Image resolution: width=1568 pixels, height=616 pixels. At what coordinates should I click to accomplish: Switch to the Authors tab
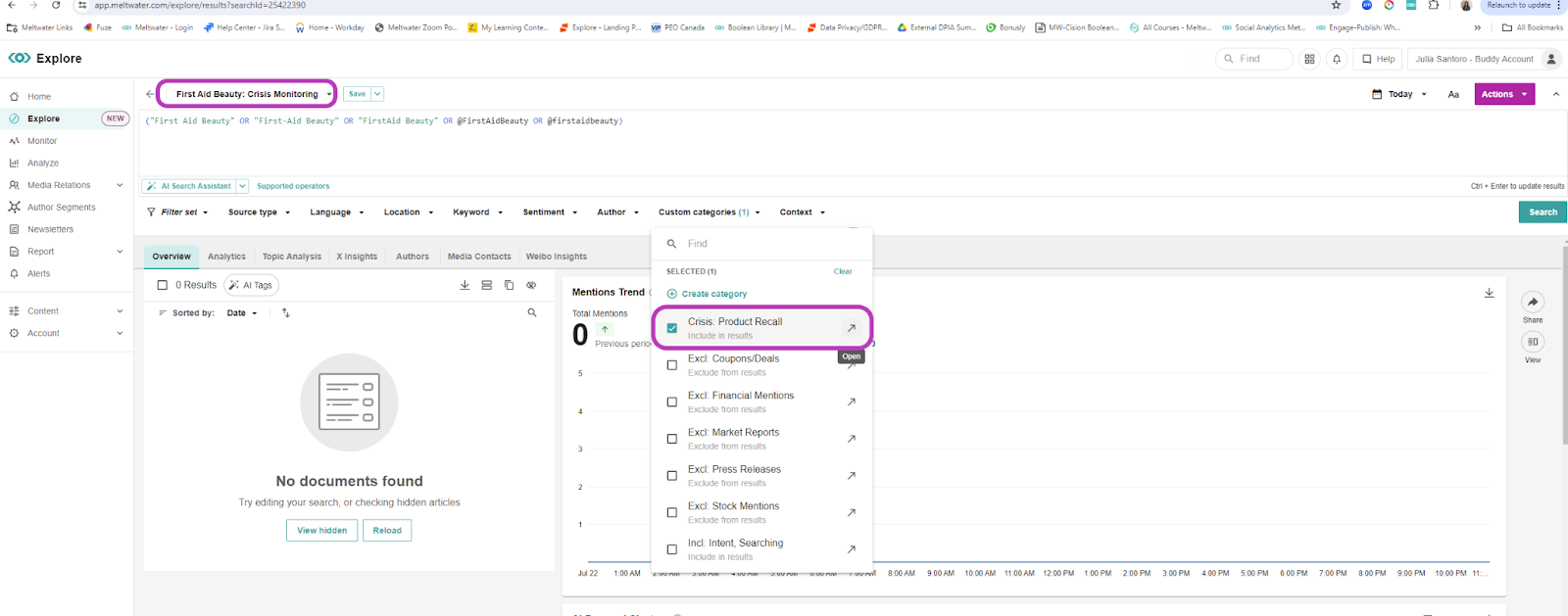pyautogui.click(x=413, y=257)
